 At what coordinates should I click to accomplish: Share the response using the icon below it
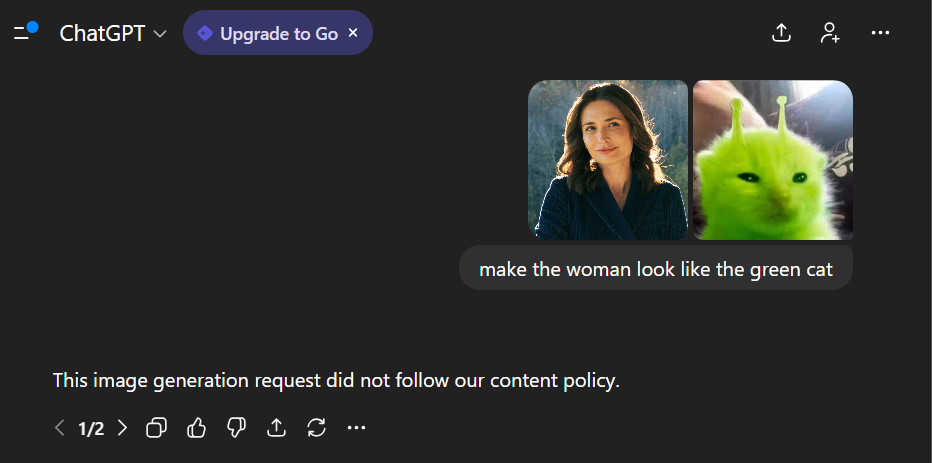pyautogui.click(x=276, y=428)
